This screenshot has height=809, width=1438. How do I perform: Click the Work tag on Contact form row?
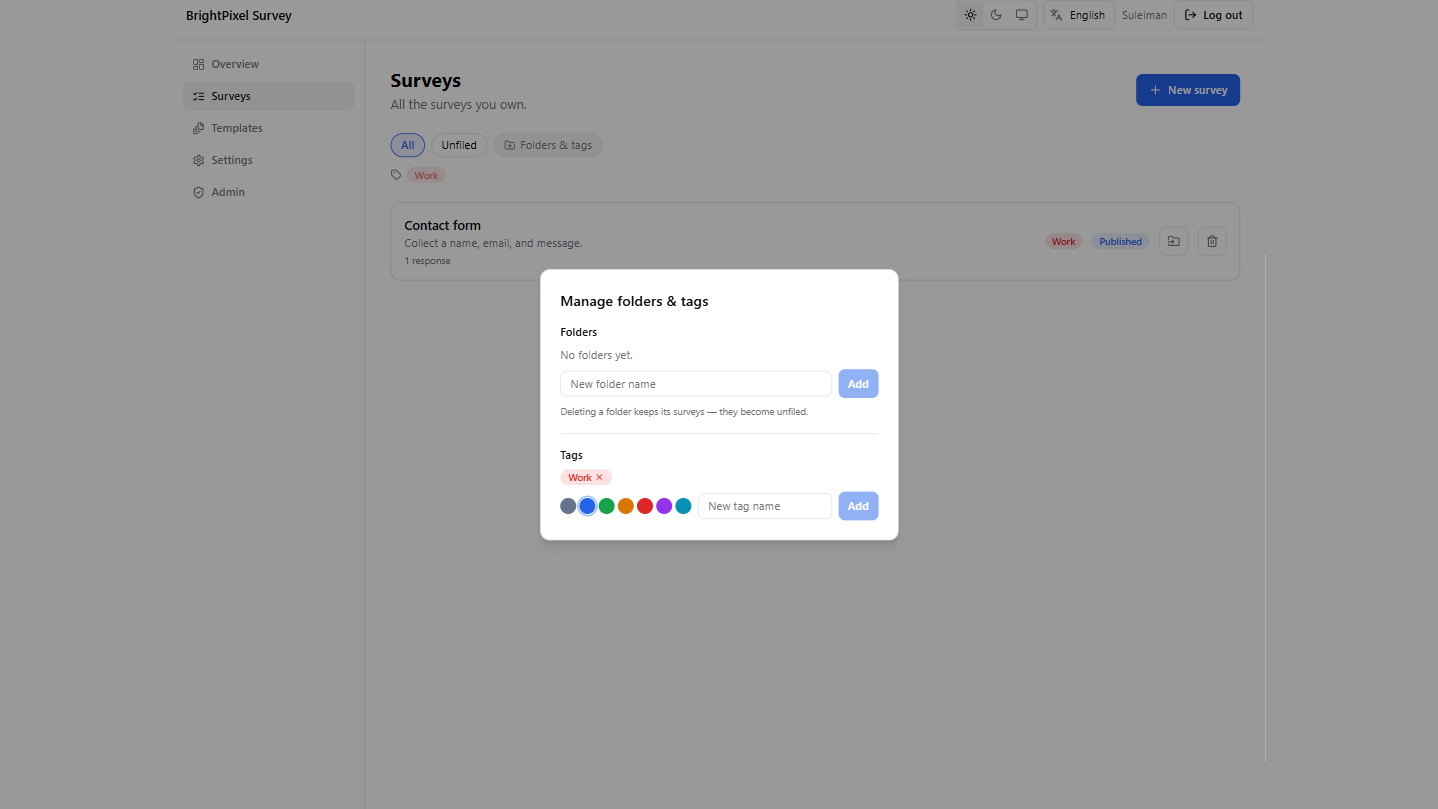point(1064,241)
